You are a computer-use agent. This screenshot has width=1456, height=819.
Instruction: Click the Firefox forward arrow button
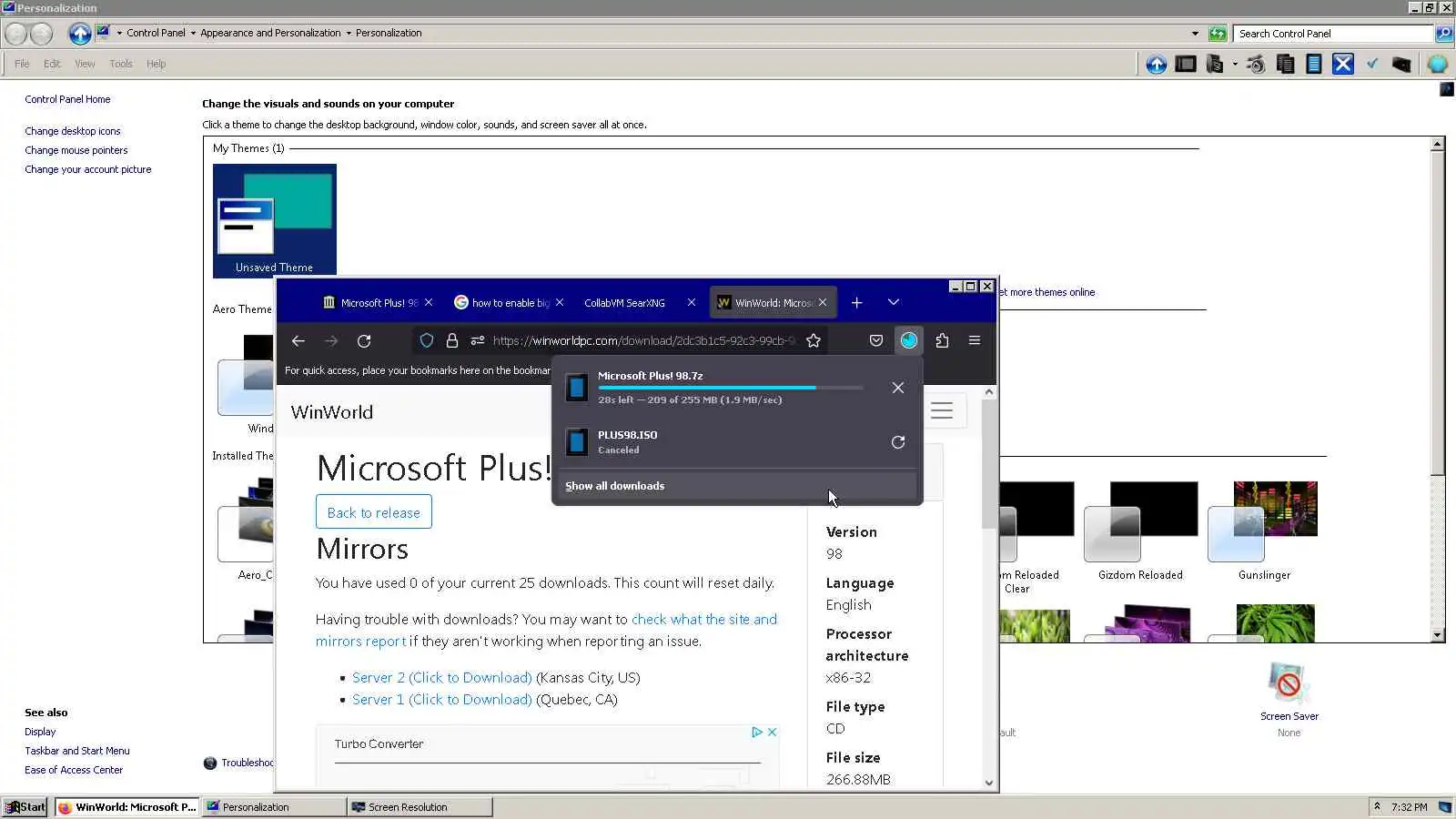pyautogui.click(x=331, y=340)
